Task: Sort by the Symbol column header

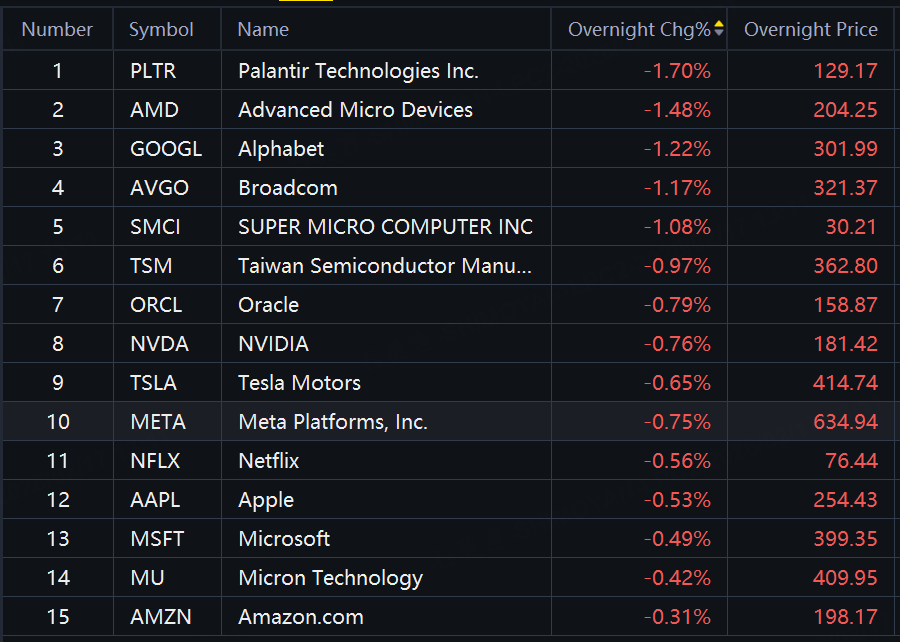Action: [x=161, y=30]
